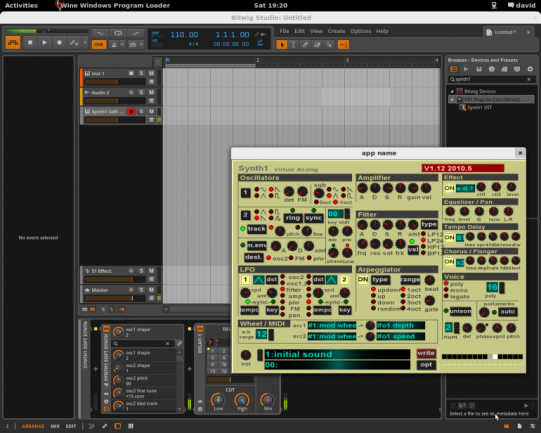Image resolution: width=541 pixels, height=433 pixels.
Task: Mute the Audio 2 track
Action: click(x=151, y=92)
